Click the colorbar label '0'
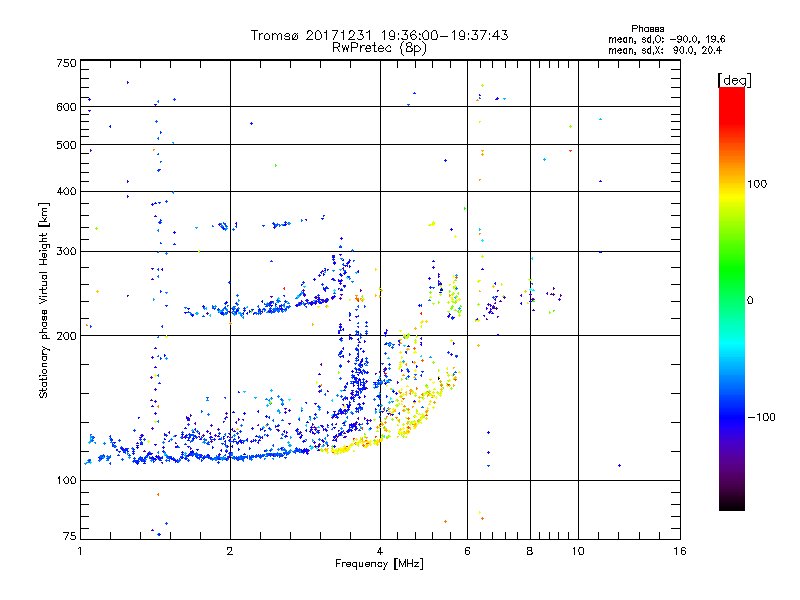800x600 pixels. (x=750, y=301)
